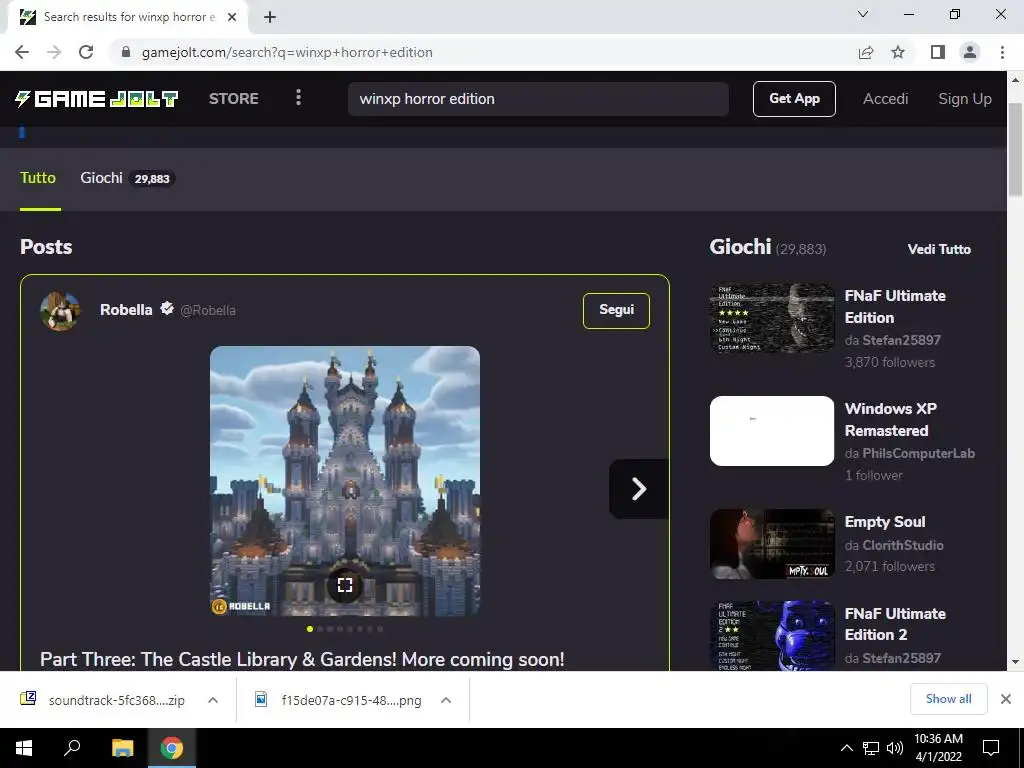Open the Empty Soul game thumbnail
The width and height of the screenshot is (1024, 768).
772,544
